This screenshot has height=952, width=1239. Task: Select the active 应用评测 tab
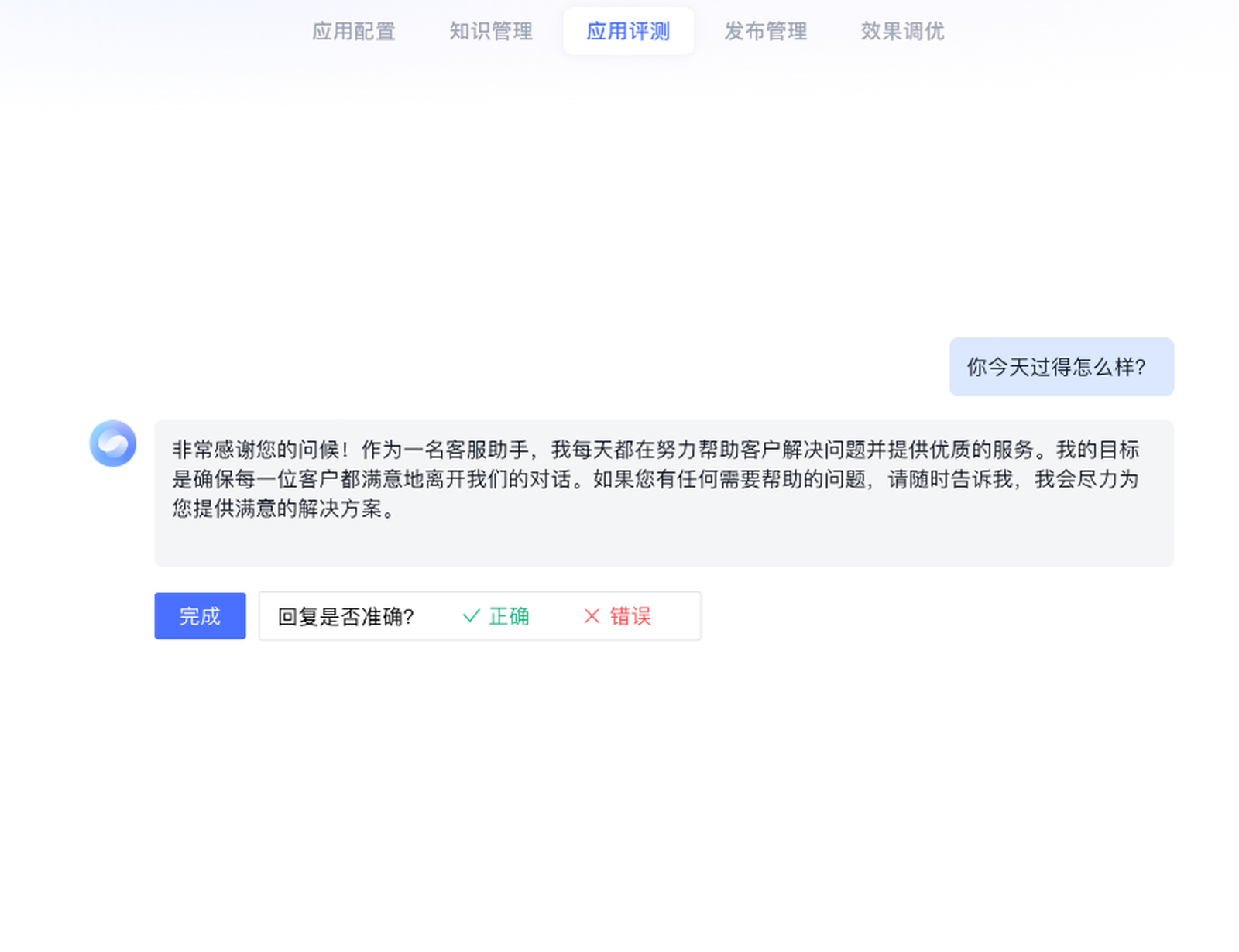point(628,32)
